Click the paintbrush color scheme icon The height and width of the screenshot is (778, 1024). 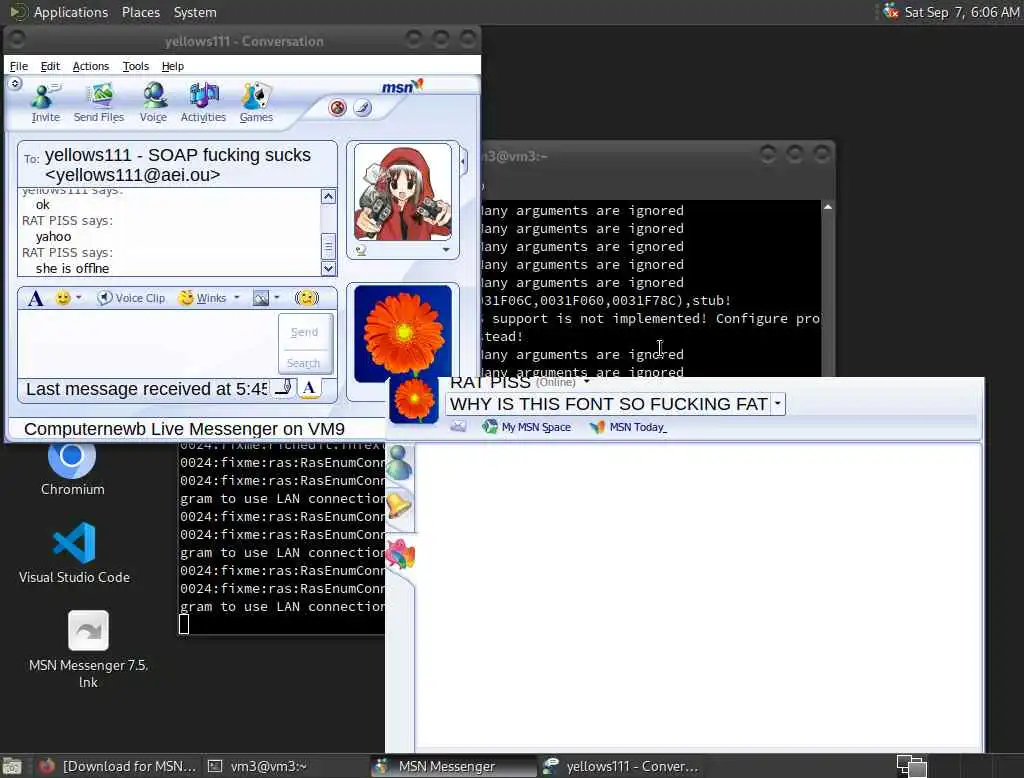point(362,108)
